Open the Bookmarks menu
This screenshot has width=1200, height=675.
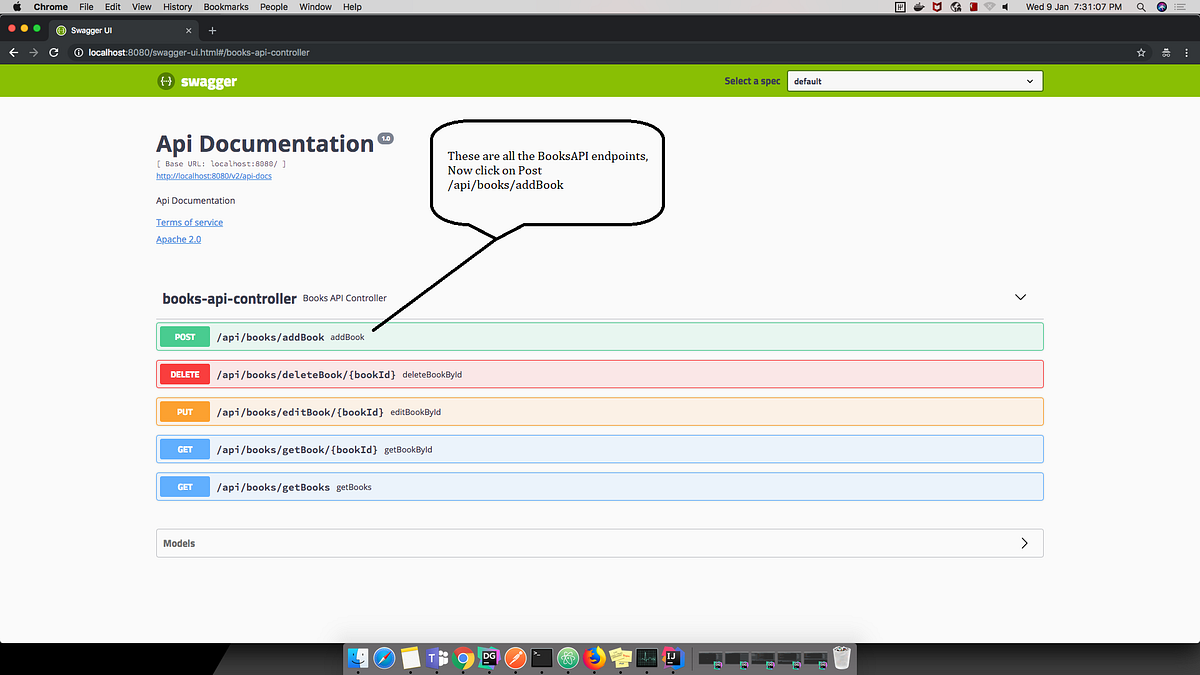click(226, 7)
